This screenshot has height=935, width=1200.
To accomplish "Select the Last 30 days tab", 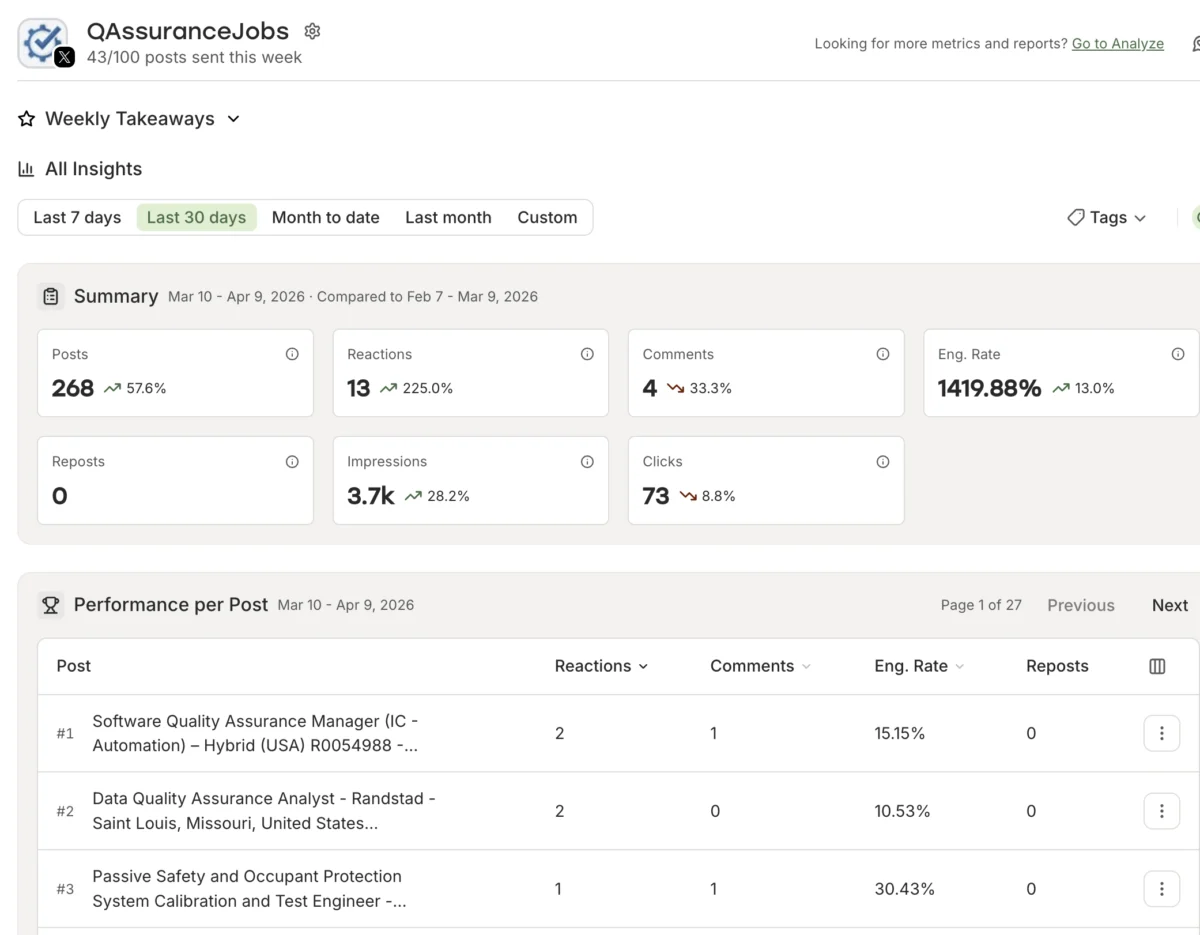I will click(x=196, y=217).
